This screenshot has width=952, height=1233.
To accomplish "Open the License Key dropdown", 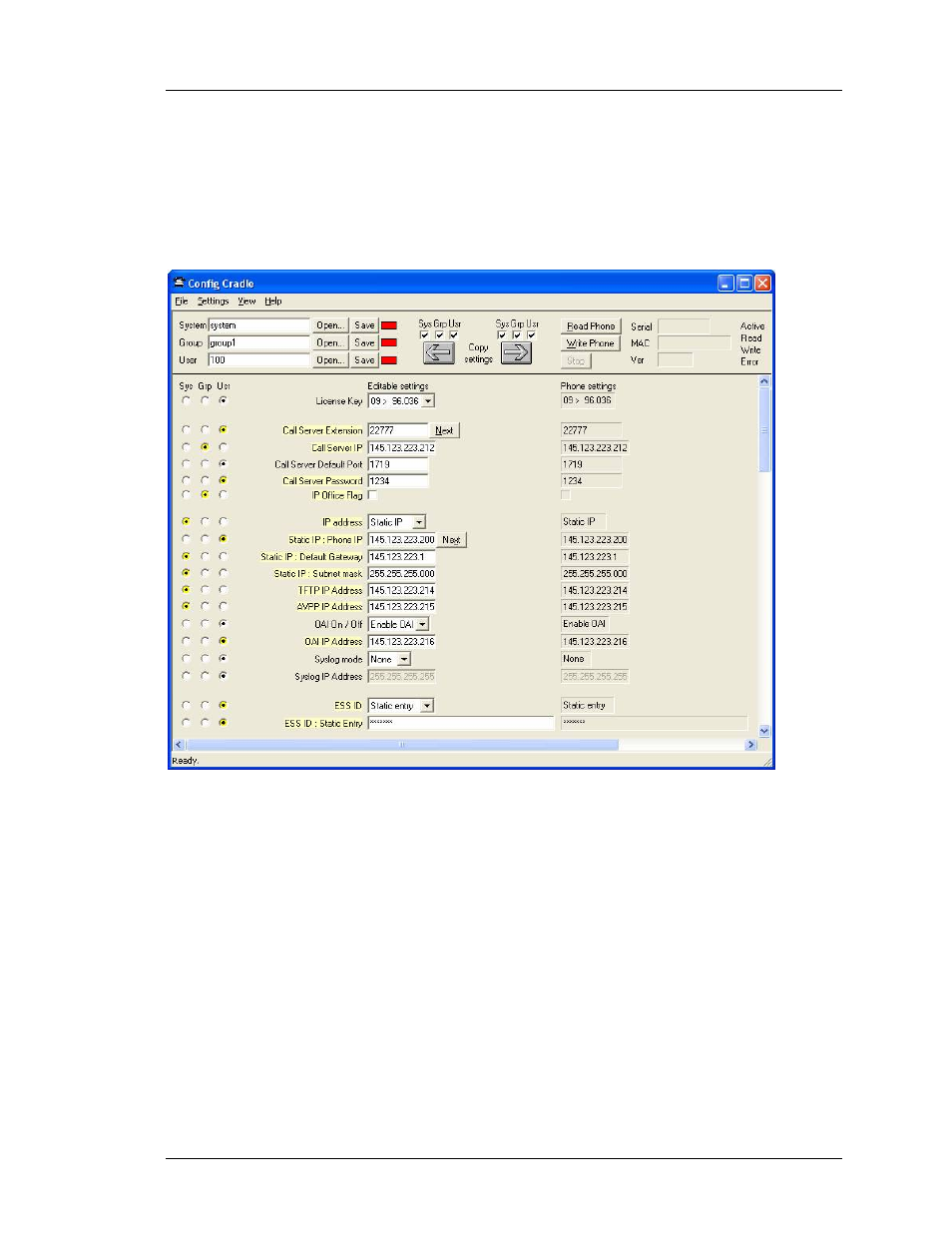I will click(428, 401).
